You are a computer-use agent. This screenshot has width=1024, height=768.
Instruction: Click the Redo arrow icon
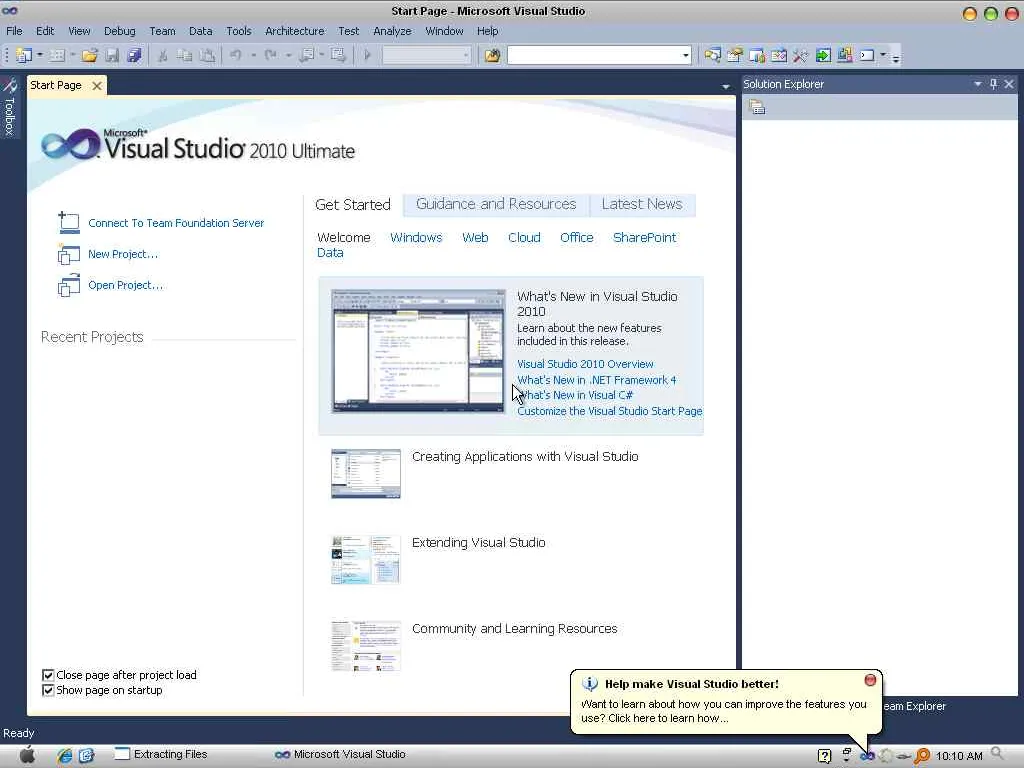coord(270,56)
